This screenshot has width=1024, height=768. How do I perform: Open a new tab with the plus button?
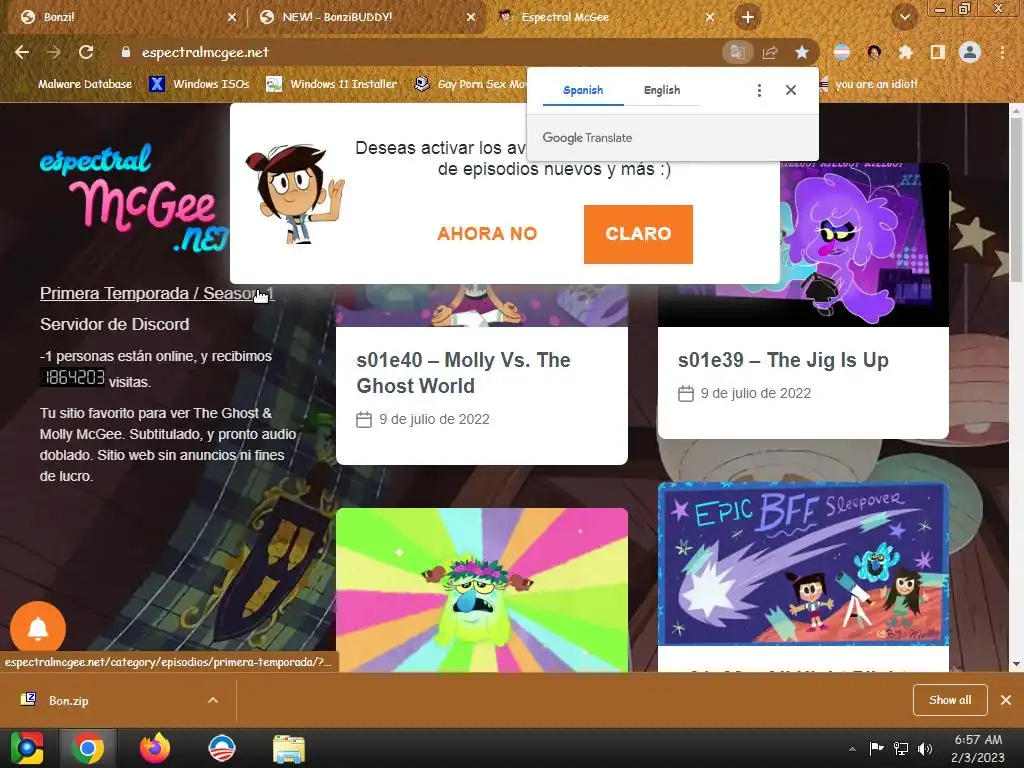748,17
